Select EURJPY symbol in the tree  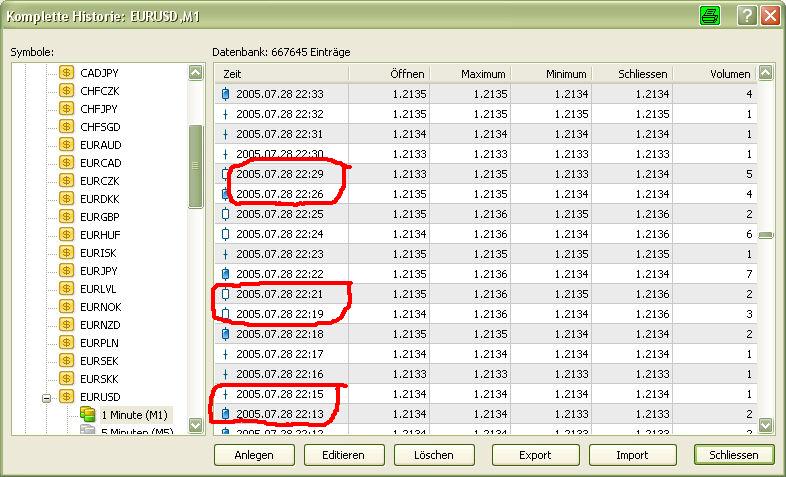(100, 270)
